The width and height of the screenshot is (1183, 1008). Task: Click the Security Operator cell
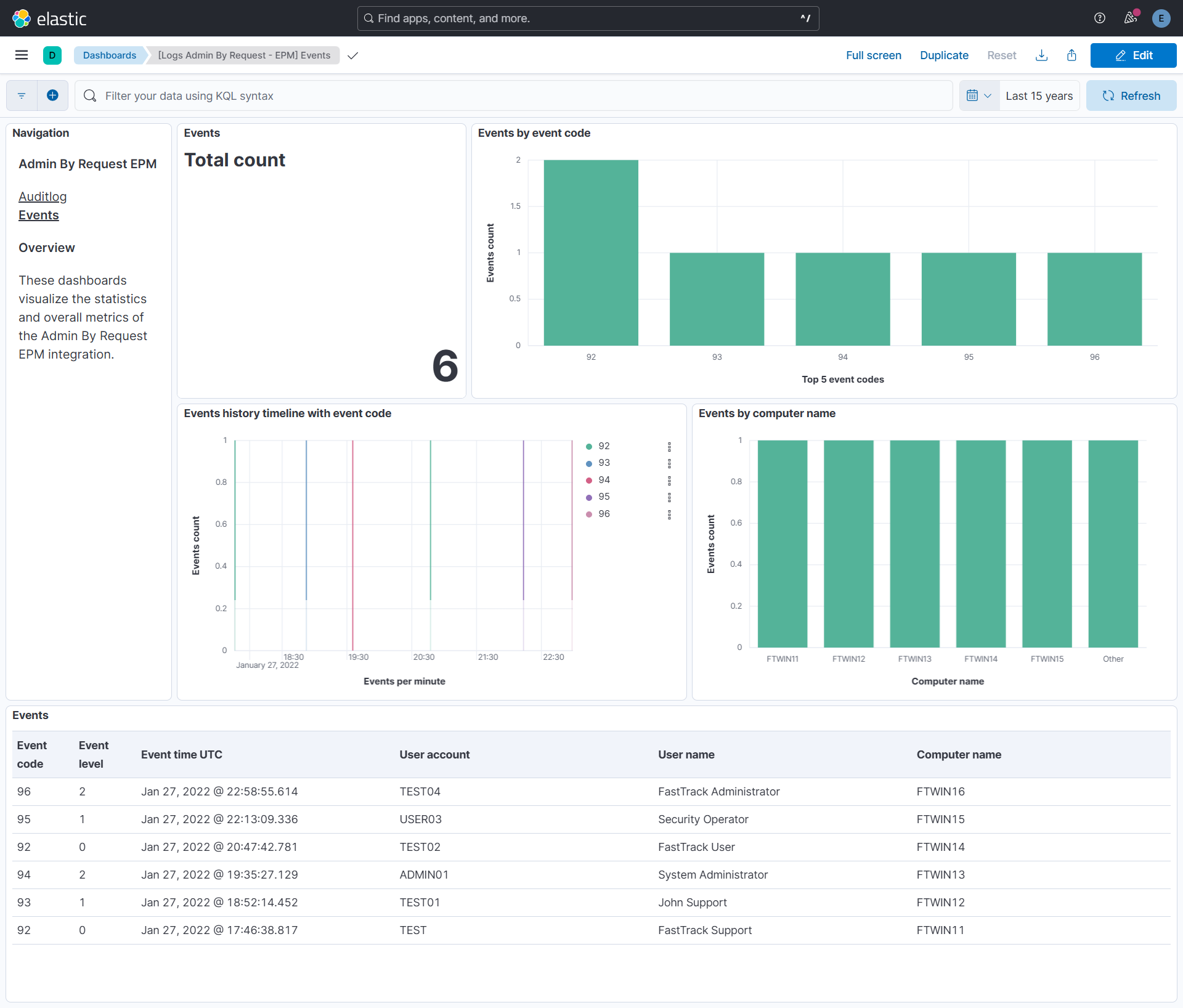(x=703, y=819)
